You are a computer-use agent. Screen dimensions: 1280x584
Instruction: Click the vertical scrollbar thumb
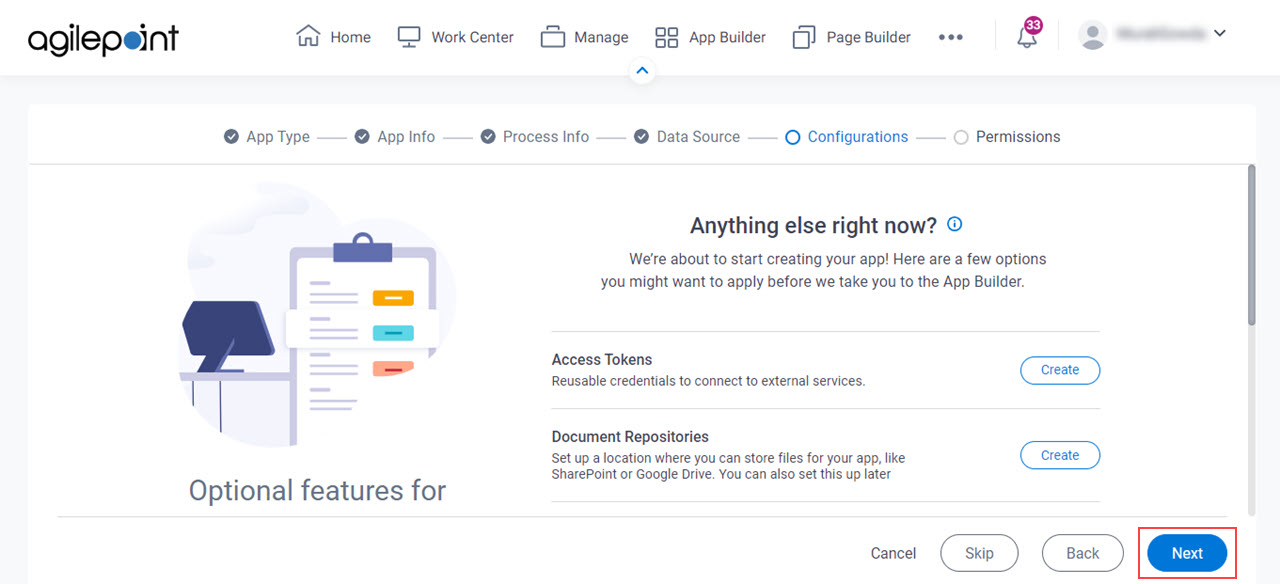pos(1251,245)
